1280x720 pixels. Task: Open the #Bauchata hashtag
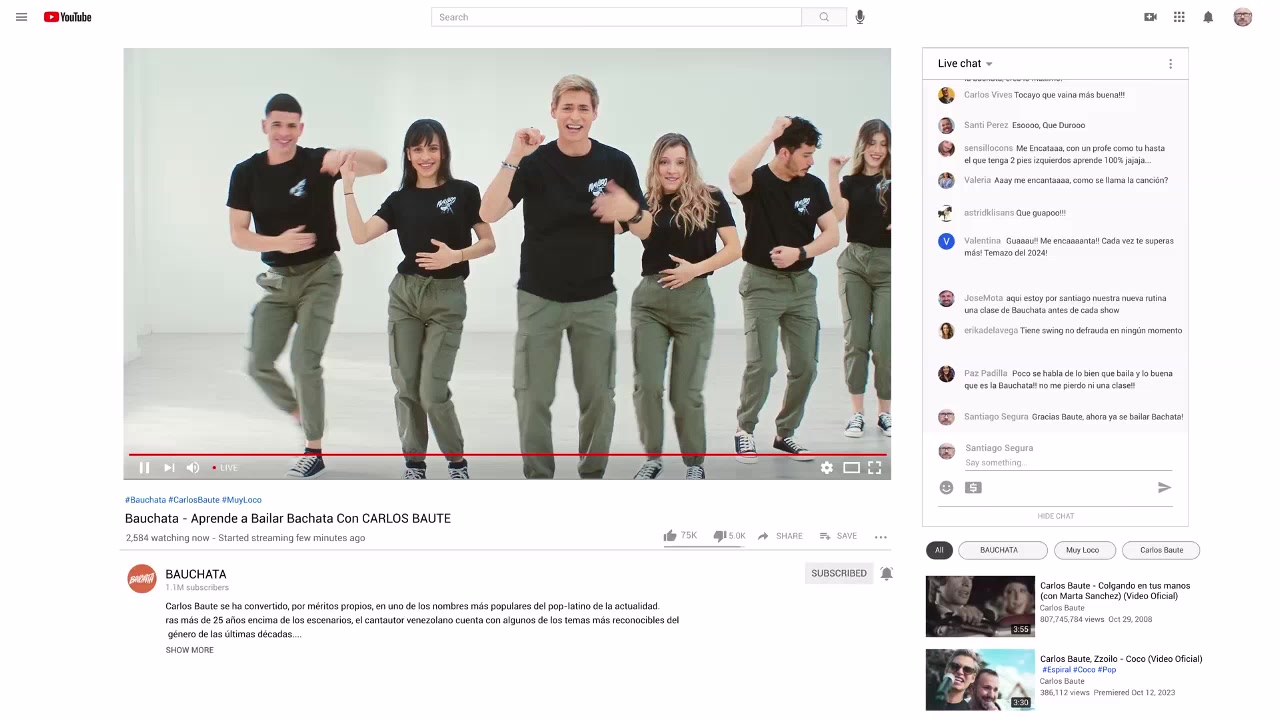(146, 500)
